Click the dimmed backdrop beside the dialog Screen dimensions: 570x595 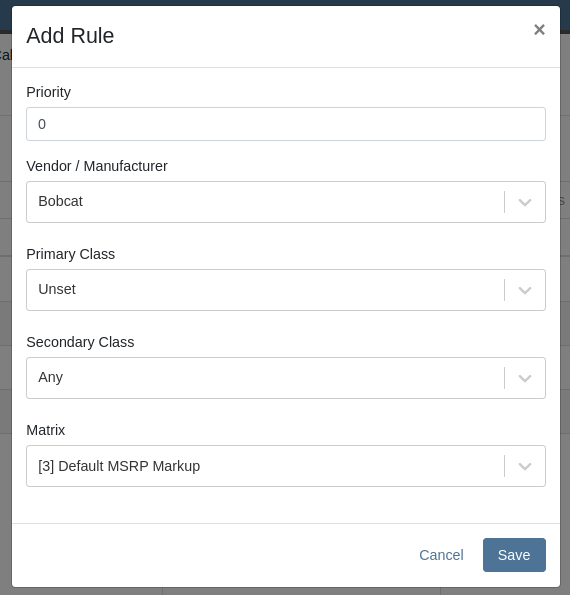tap(565, 304)
